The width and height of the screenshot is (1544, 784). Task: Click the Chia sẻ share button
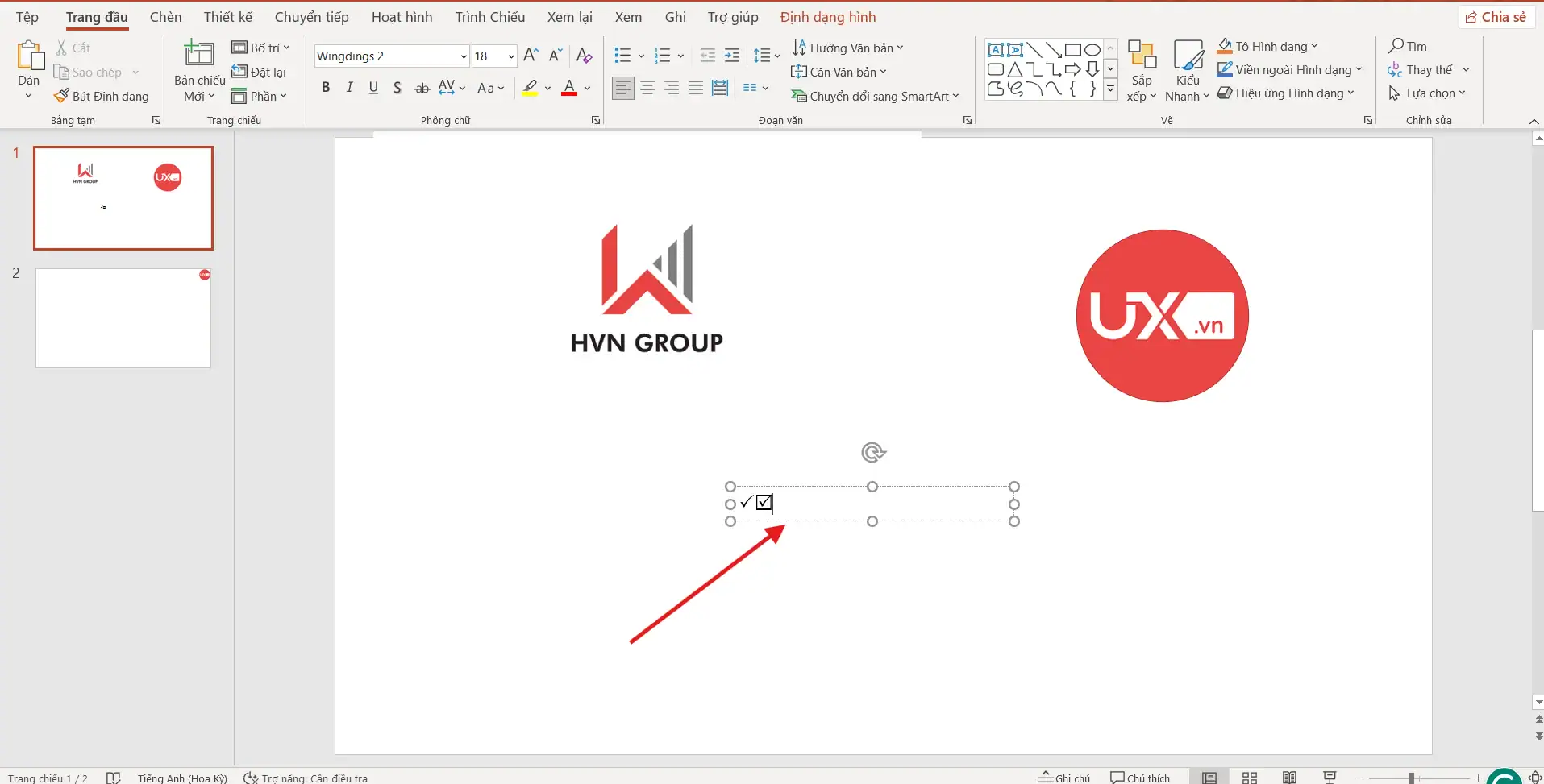pos(1496,17)
